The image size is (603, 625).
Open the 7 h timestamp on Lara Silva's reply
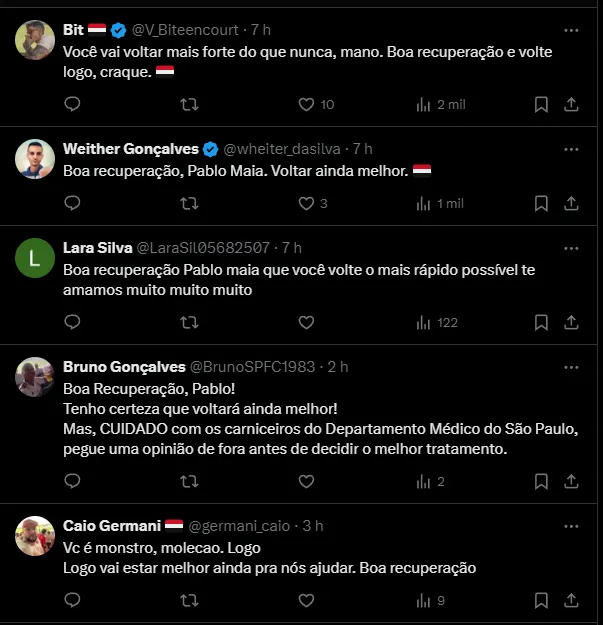291,247
